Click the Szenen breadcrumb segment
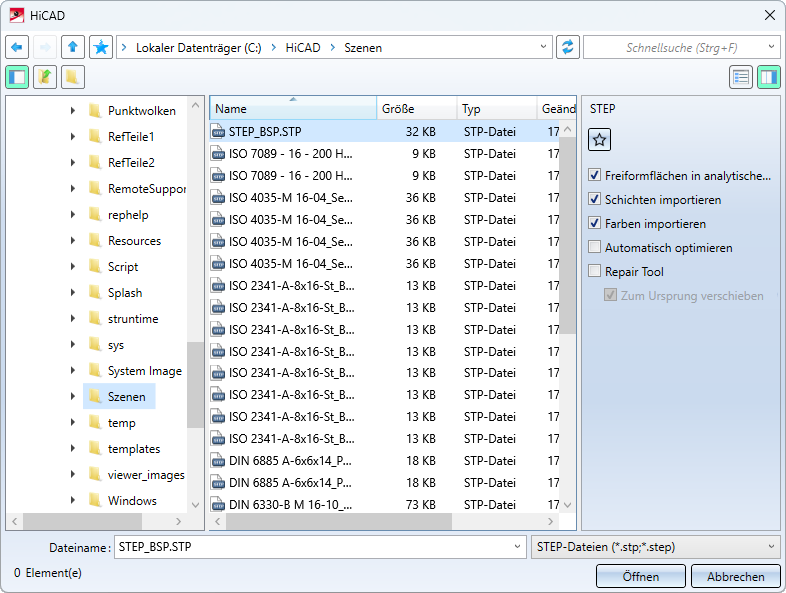Viewport: 786px width, 593px height. click(363, 48)
